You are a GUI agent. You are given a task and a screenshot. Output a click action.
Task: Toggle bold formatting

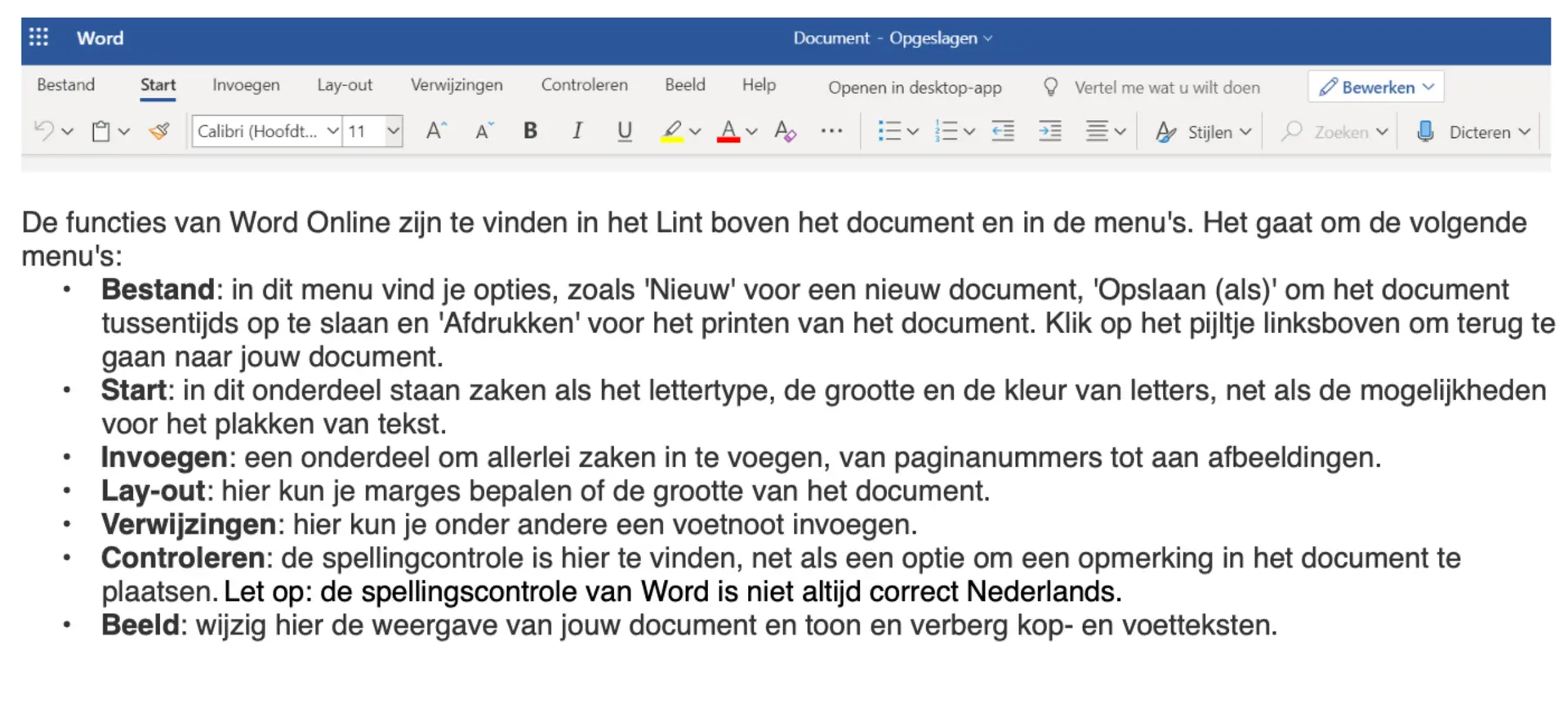click(x=530, y=131)
